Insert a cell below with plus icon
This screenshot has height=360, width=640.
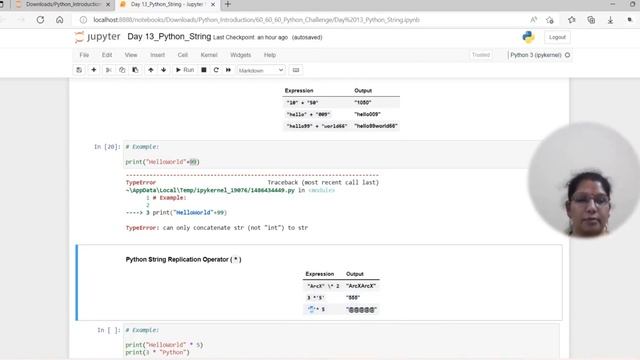93,70
